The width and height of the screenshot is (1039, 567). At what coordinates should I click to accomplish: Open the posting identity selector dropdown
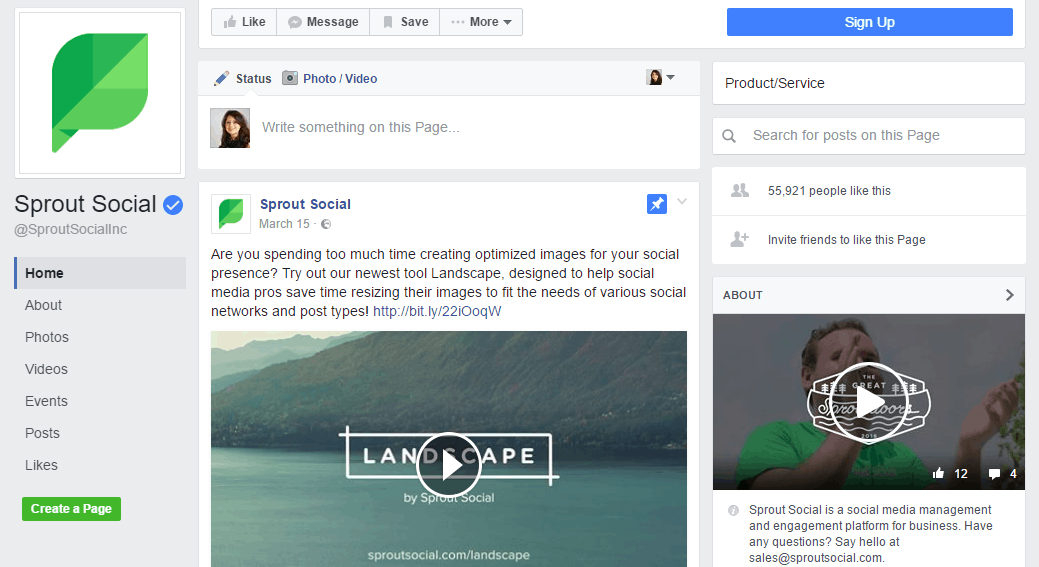(x=661, y=78)
